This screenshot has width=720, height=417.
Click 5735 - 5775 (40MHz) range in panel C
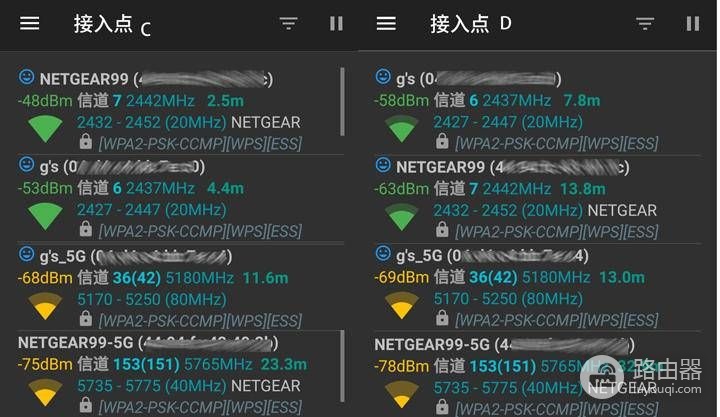(x=152, y=386)
